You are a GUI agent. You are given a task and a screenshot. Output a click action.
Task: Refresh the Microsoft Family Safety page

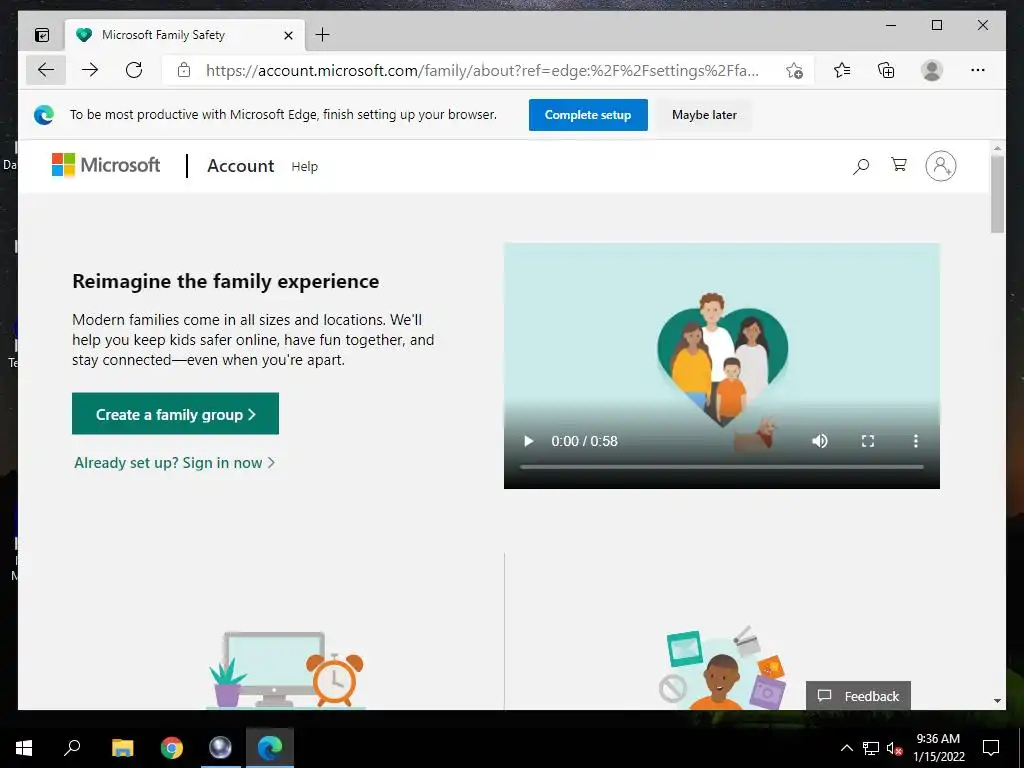point(134,70)
